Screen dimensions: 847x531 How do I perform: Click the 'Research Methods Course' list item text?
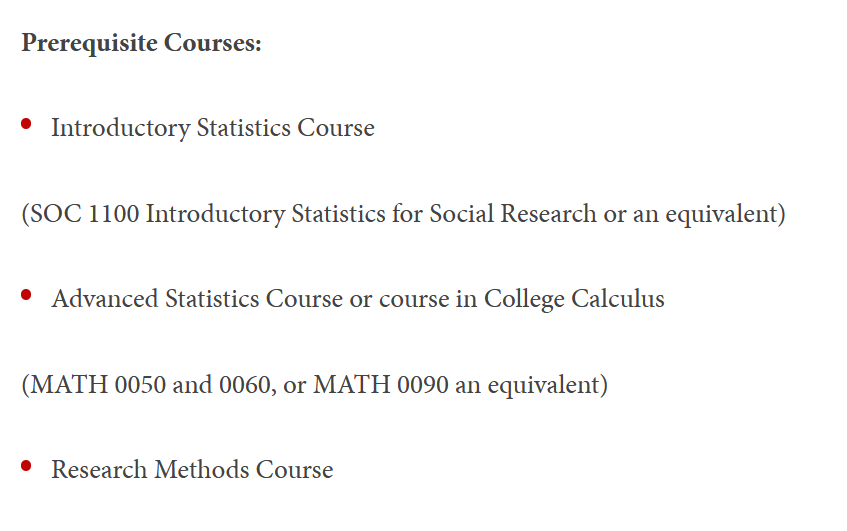click(x=192, y=470)
